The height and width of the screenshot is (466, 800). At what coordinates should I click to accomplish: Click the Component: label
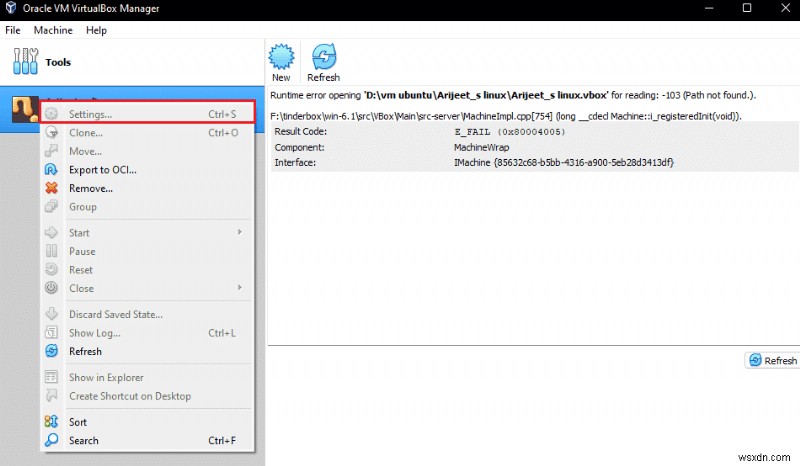(x=299, y=147)
